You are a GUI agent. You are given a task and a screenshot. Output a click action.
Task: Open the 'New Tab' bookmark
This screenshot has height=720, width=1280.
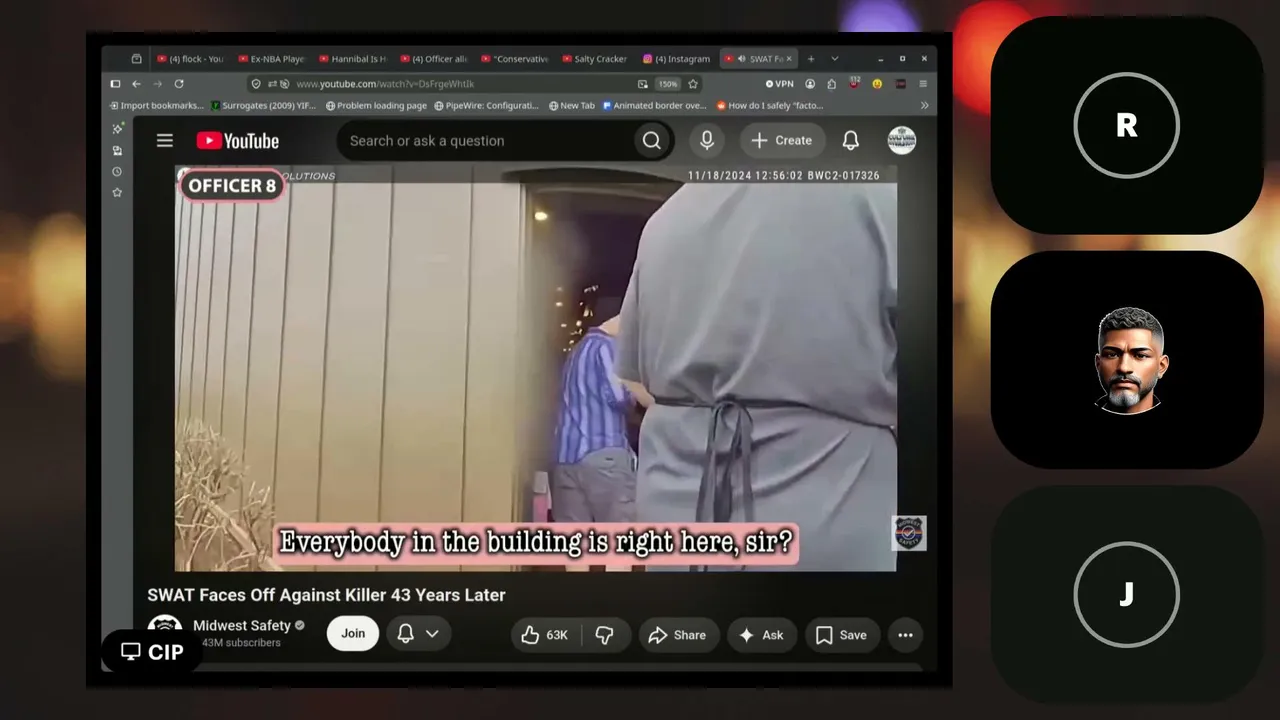pyautogui.click(x=572, y=105)
